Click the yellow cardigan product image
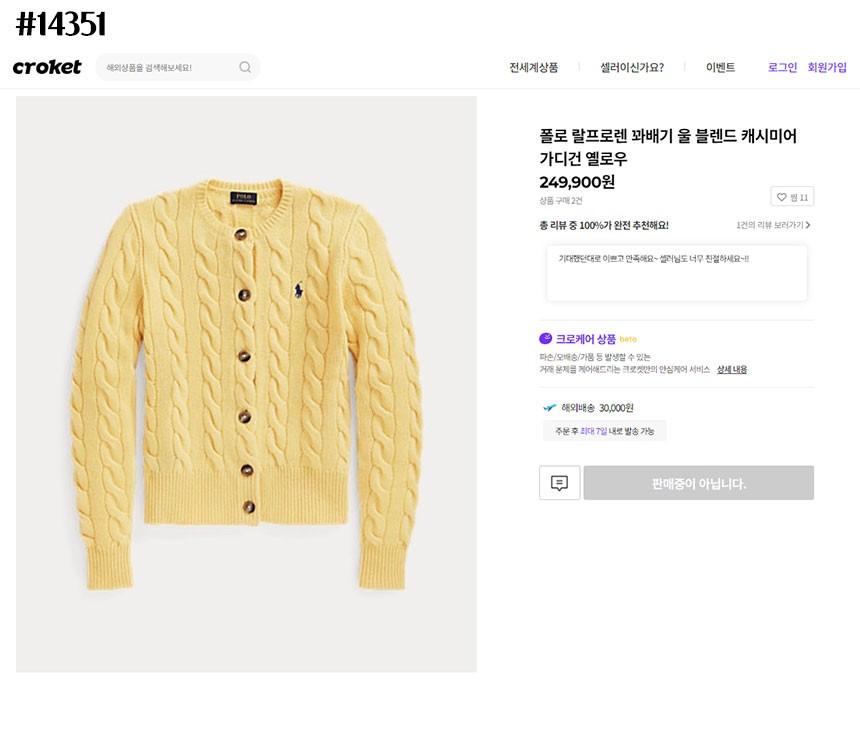The height and width of the screenshot is (739, 860). click(x=246, y=384)
